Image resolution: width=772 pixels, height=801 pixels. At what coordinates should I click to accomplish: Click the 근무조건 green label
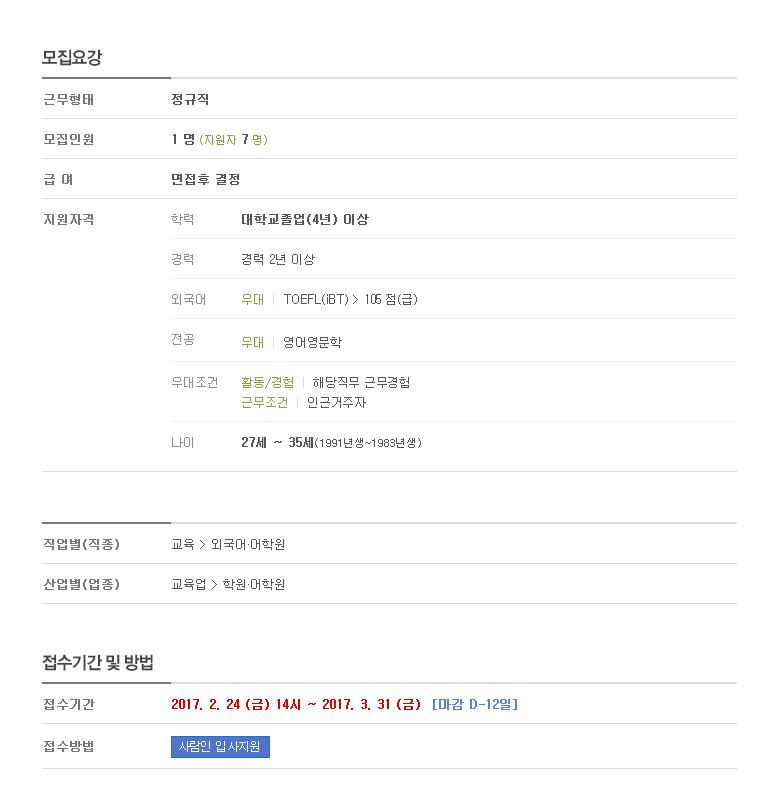pyautogui.click(x=265, y=403)
